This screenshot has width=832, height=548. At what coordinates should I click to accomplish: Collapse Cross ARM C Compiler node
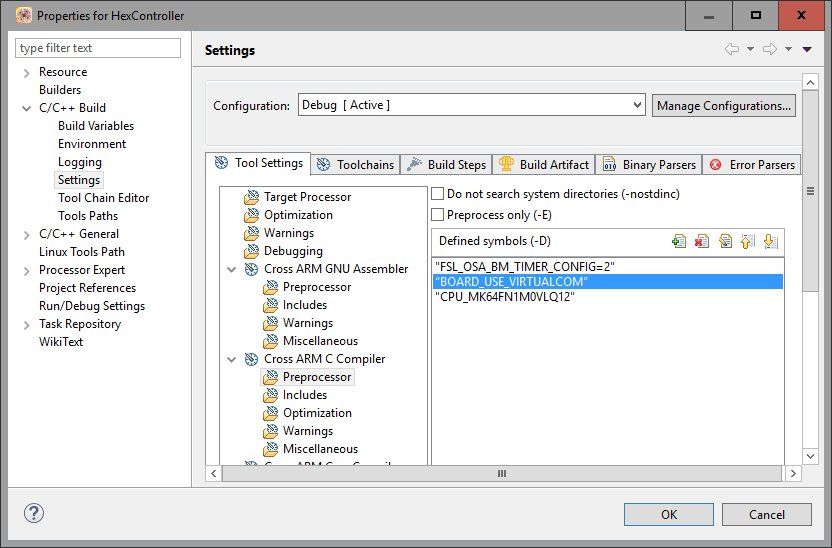point(231,360)
